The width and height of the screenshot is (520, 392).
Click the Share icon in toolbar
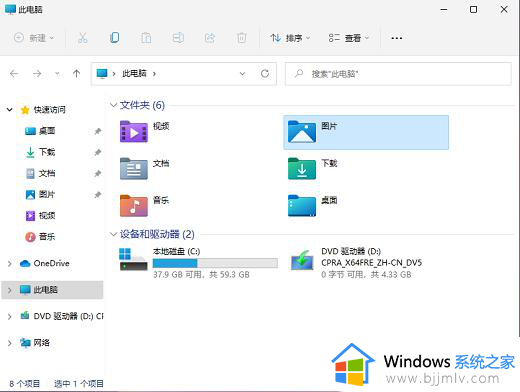[210, 38]
